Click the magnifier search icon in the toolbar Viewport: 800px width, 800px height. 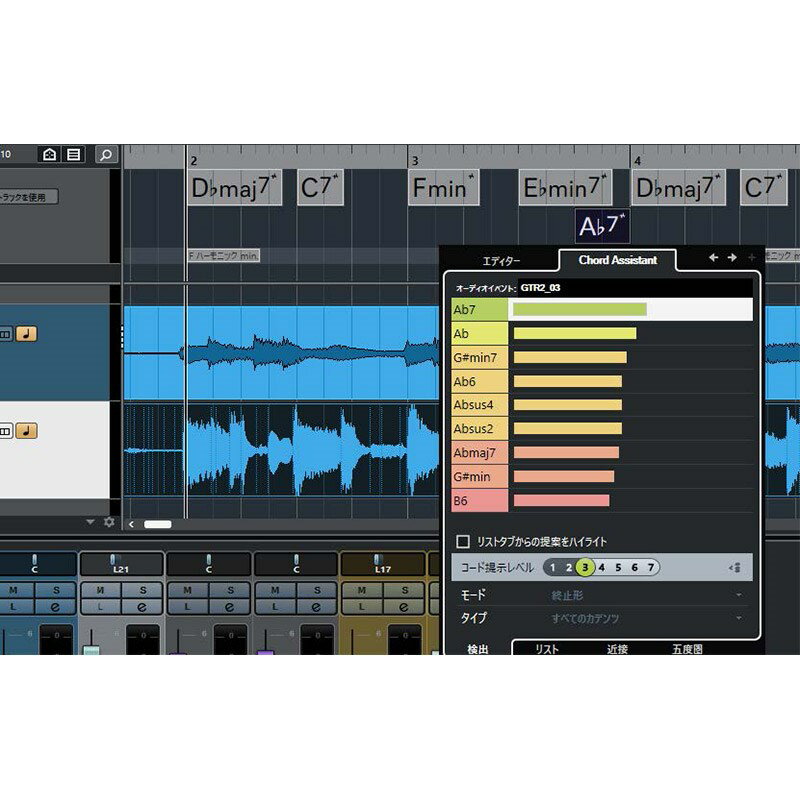click(x=106, y=155)
